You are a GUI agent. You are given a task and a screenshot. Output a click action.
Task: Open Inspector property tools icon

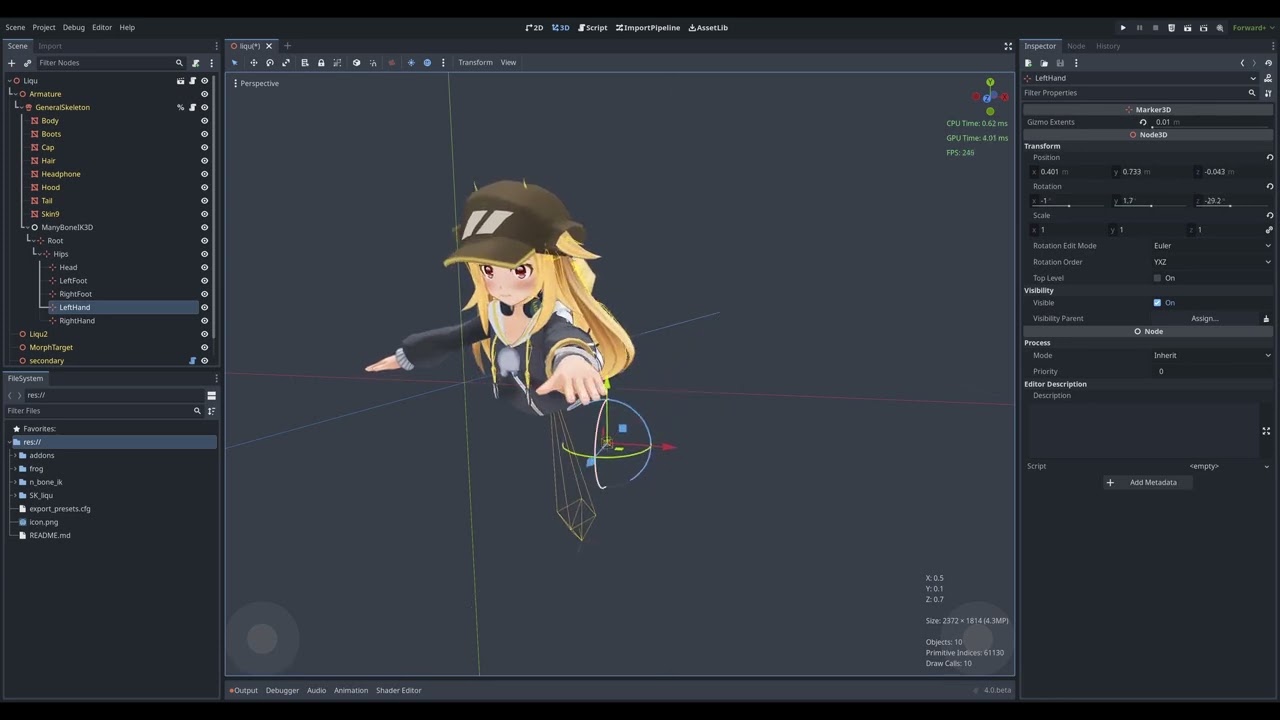tap(1268, 93)
